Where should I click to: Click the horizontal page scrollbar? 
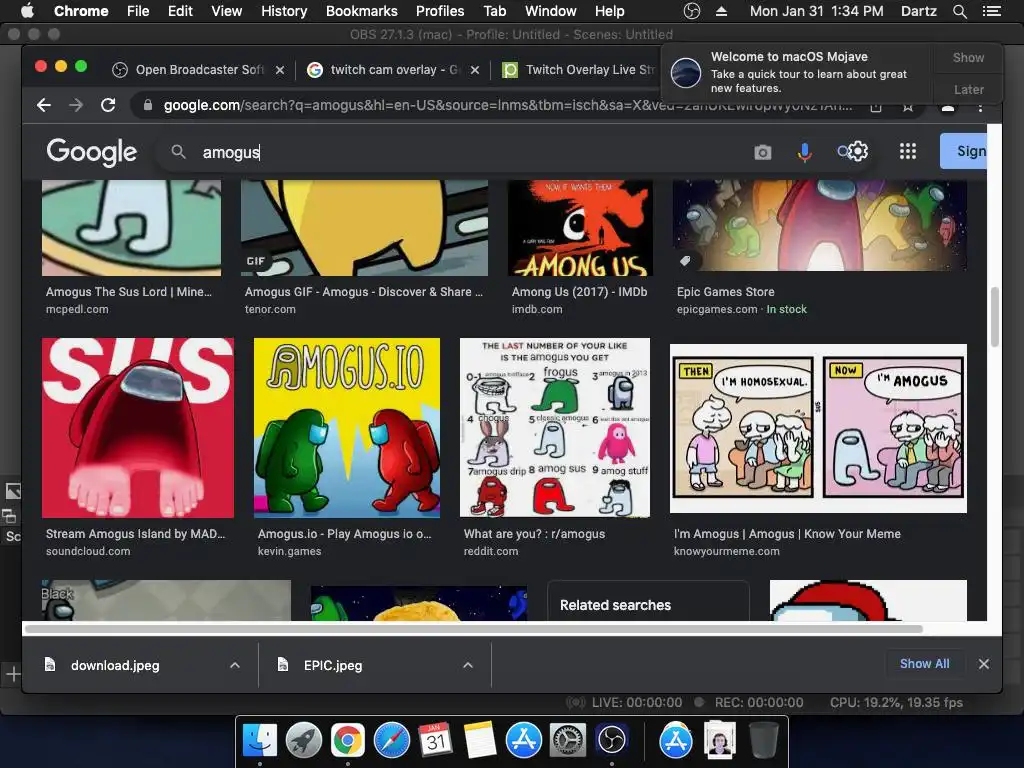(474, 629)
